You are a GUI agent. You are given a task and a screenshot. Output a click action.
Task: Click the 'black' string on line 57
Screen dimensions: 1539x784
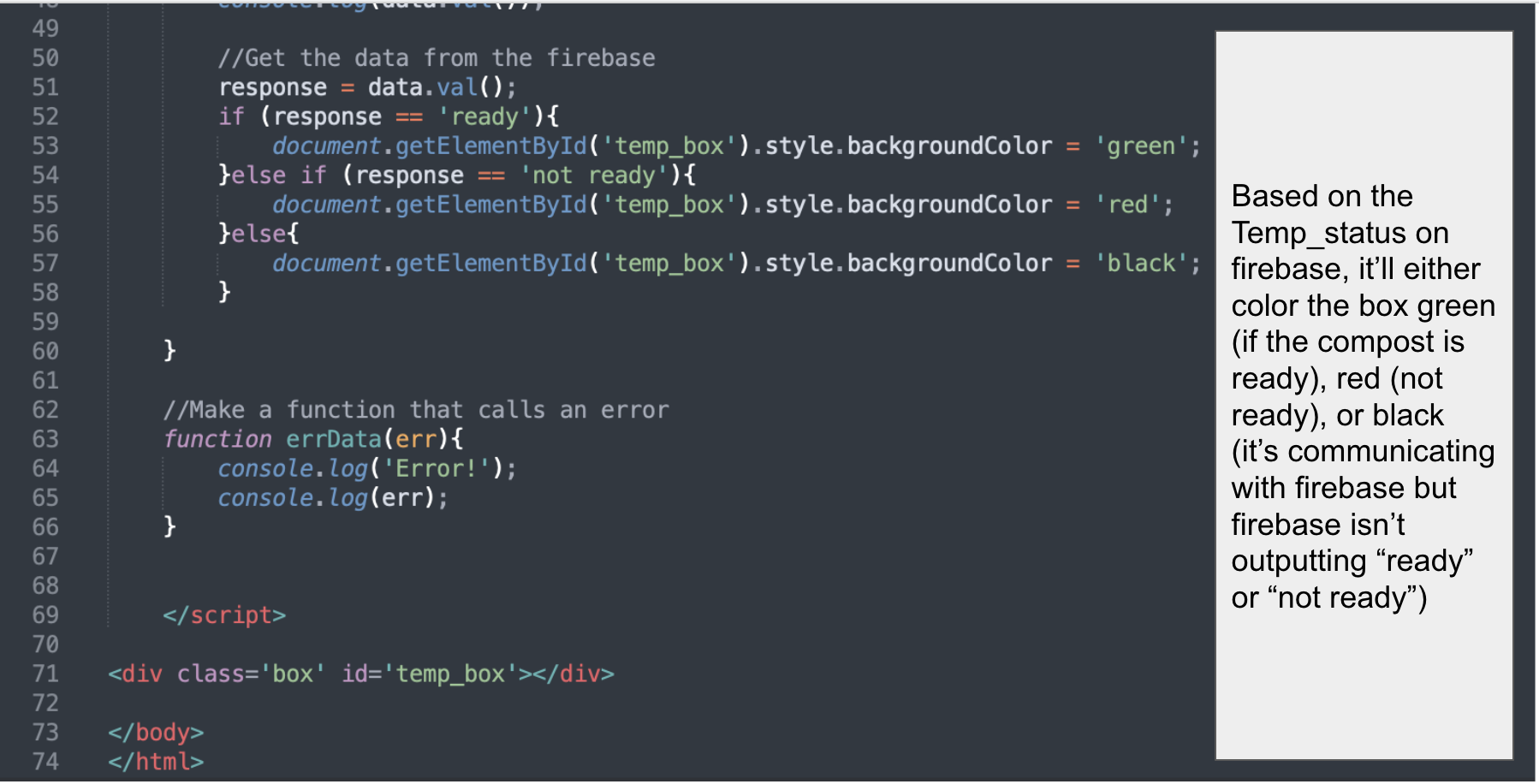[x=1141, y=263]
